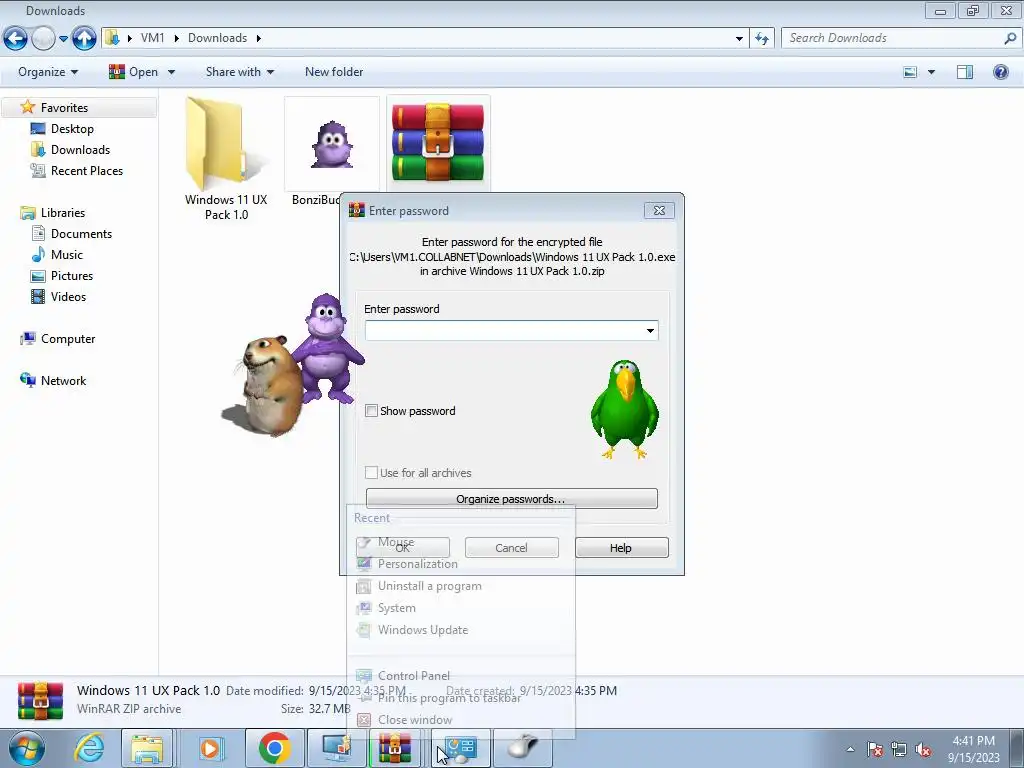Click the green parrot character

click(625, 409)
